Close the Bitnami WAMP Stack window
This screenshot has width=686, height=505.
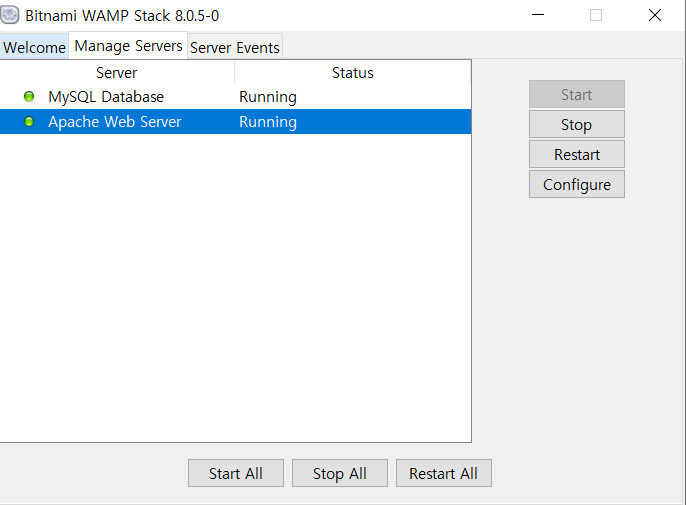[654, 15]
